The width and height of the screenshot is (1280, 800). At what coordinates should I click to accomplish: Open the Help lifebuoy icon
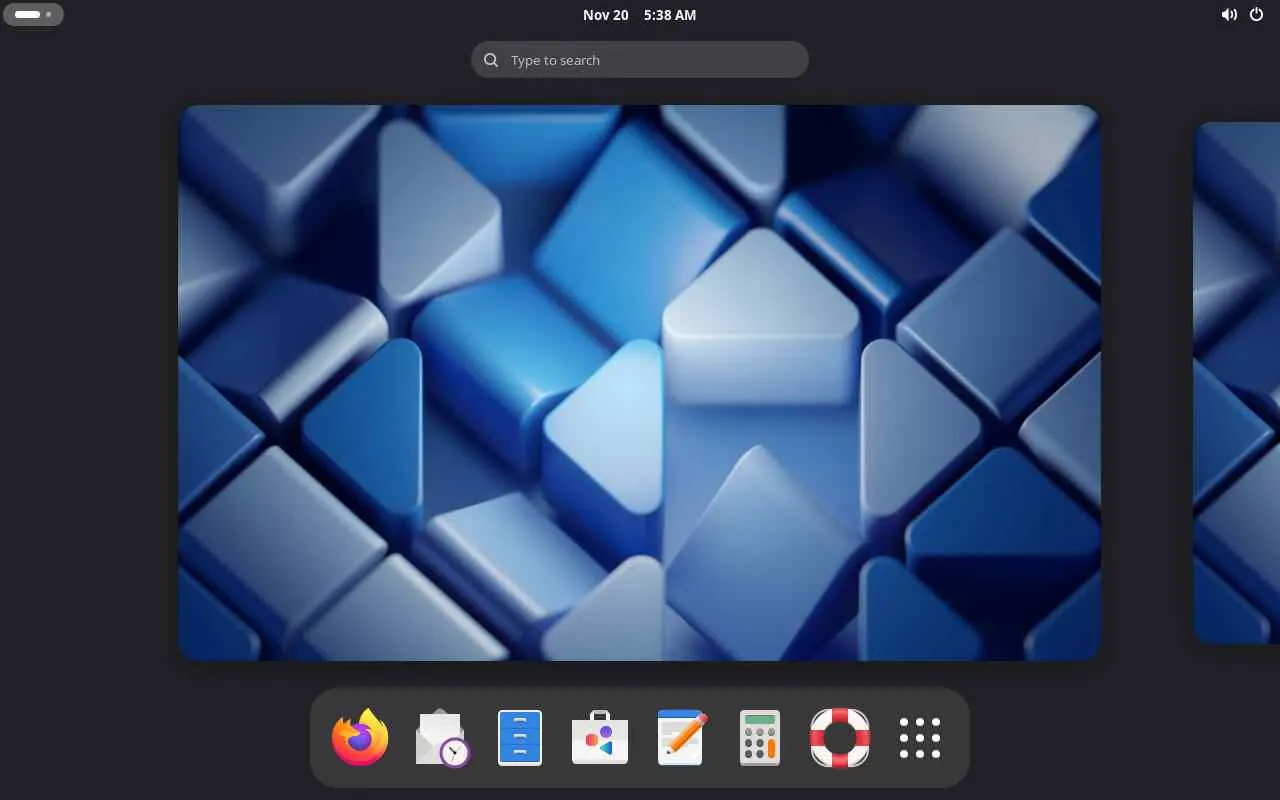[x=840, y=738]
